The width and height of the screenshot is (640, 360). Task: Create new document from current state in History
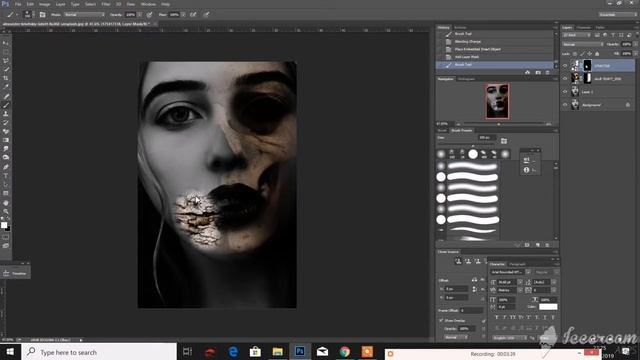[x=527, y=72]
